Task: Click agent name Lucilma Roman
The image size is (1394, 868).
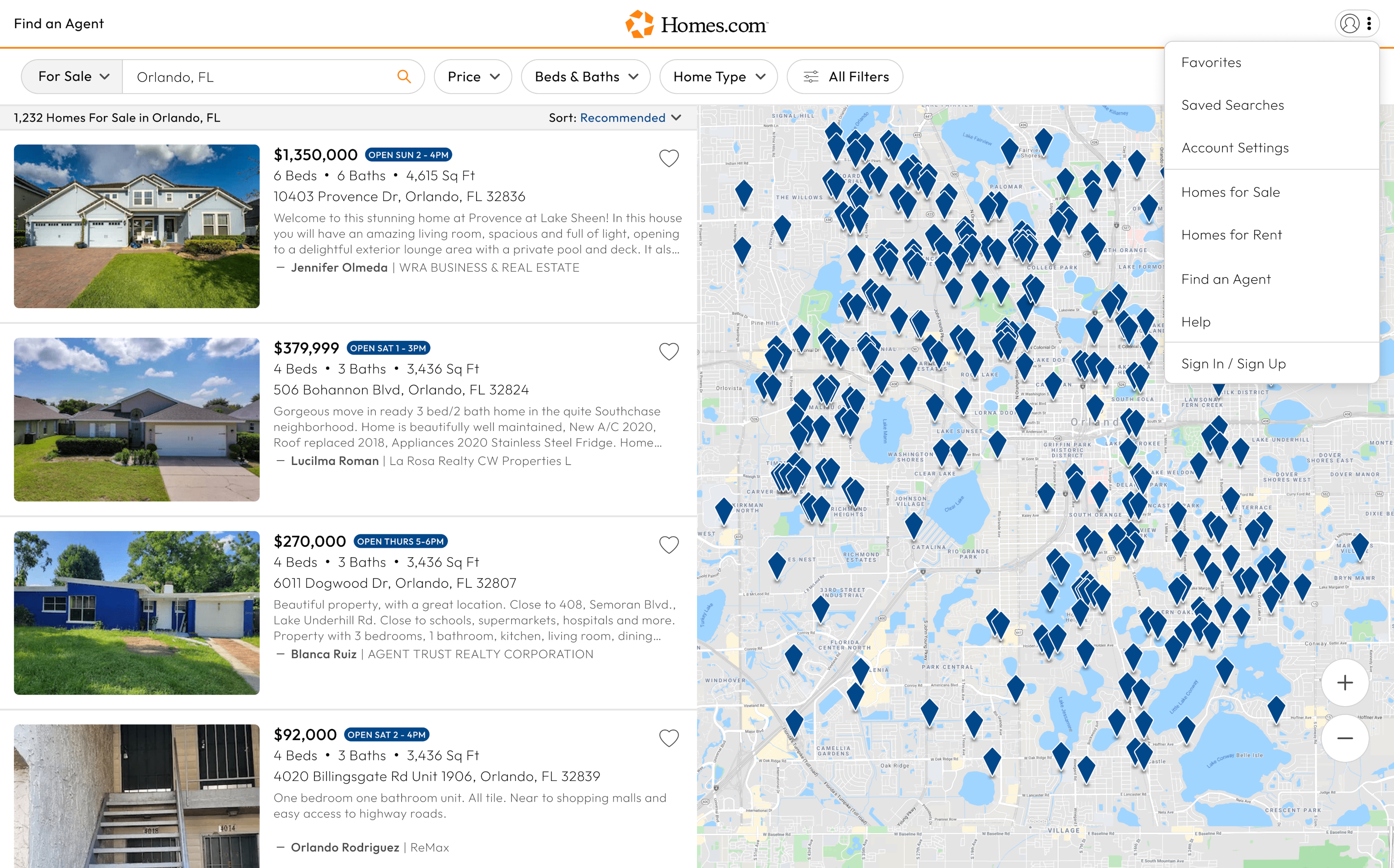Action: point(335,461)
